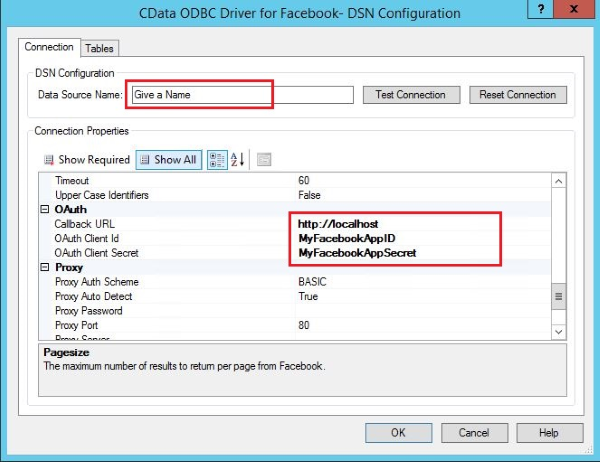Select the OAuth Client Secret value
The height and width of the screenshot is (462, 600).
pos(420,254)
